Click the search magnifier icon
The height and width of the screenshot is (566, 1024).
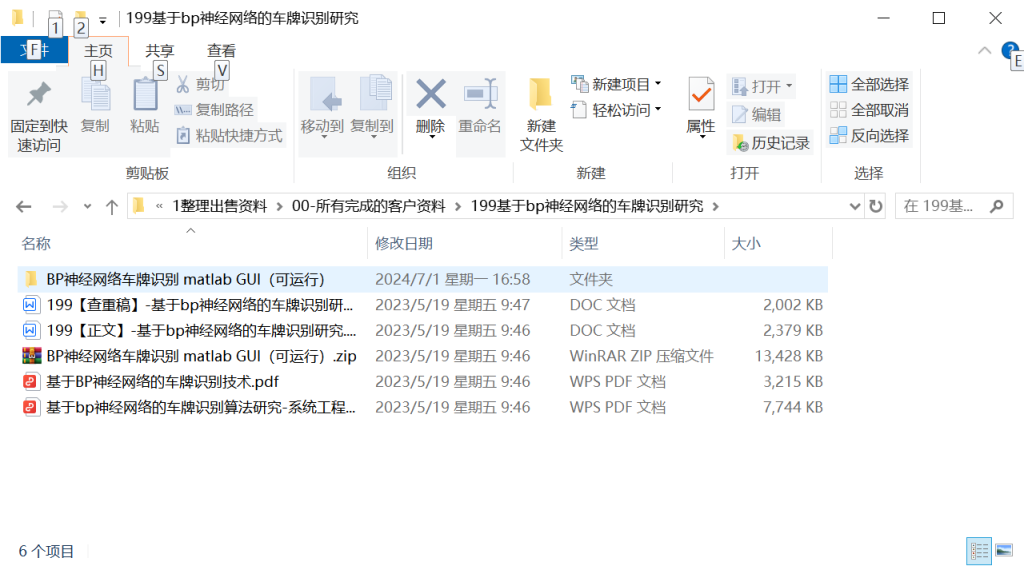click(997, 206)
